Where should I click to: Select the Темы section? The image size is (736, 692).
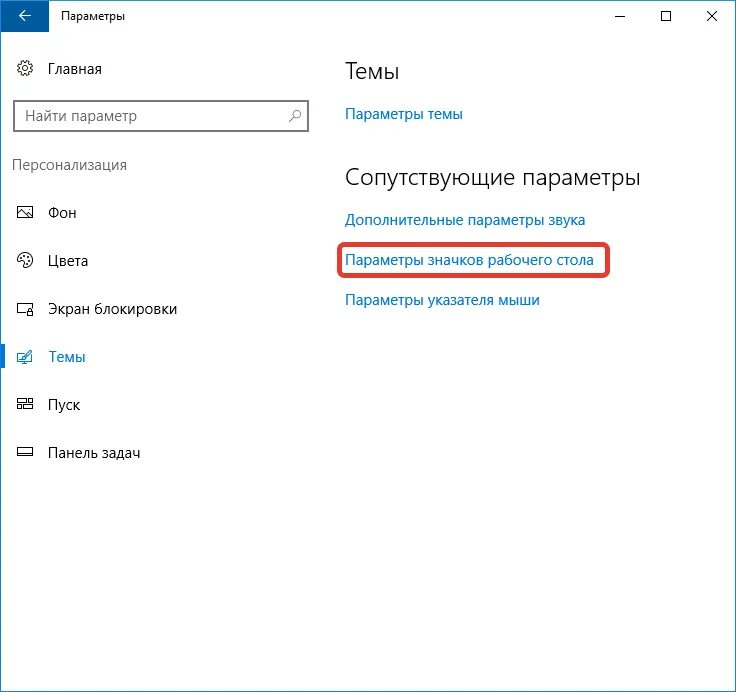tap(67, 357)
